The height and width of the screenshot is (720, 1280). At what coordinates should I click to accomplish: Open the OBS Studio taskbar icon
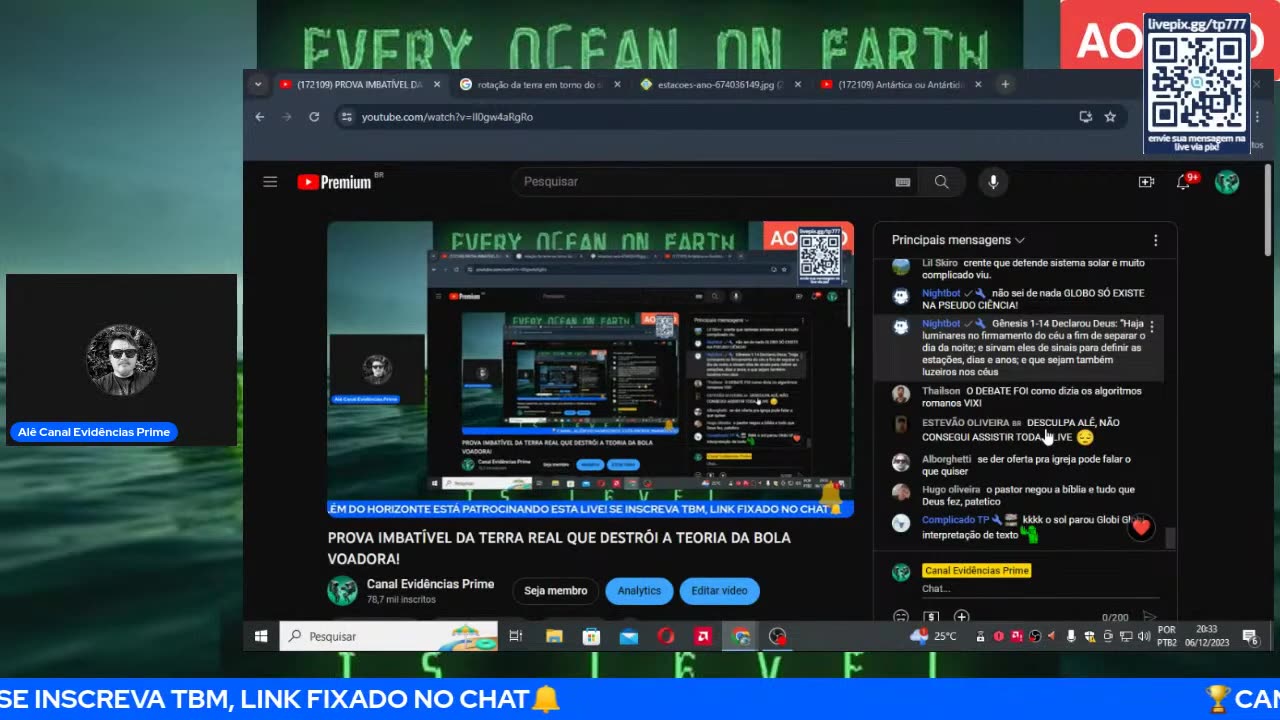(778, 636)
